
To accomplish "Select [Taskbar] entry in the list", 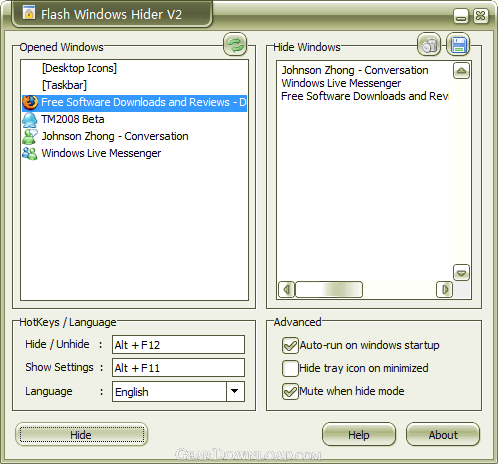I will (64, 85).
